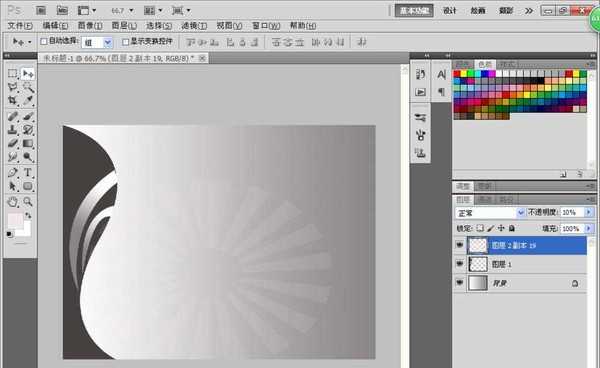
Task: Pick the red swatch in color panel
Action: coord(457,74)
